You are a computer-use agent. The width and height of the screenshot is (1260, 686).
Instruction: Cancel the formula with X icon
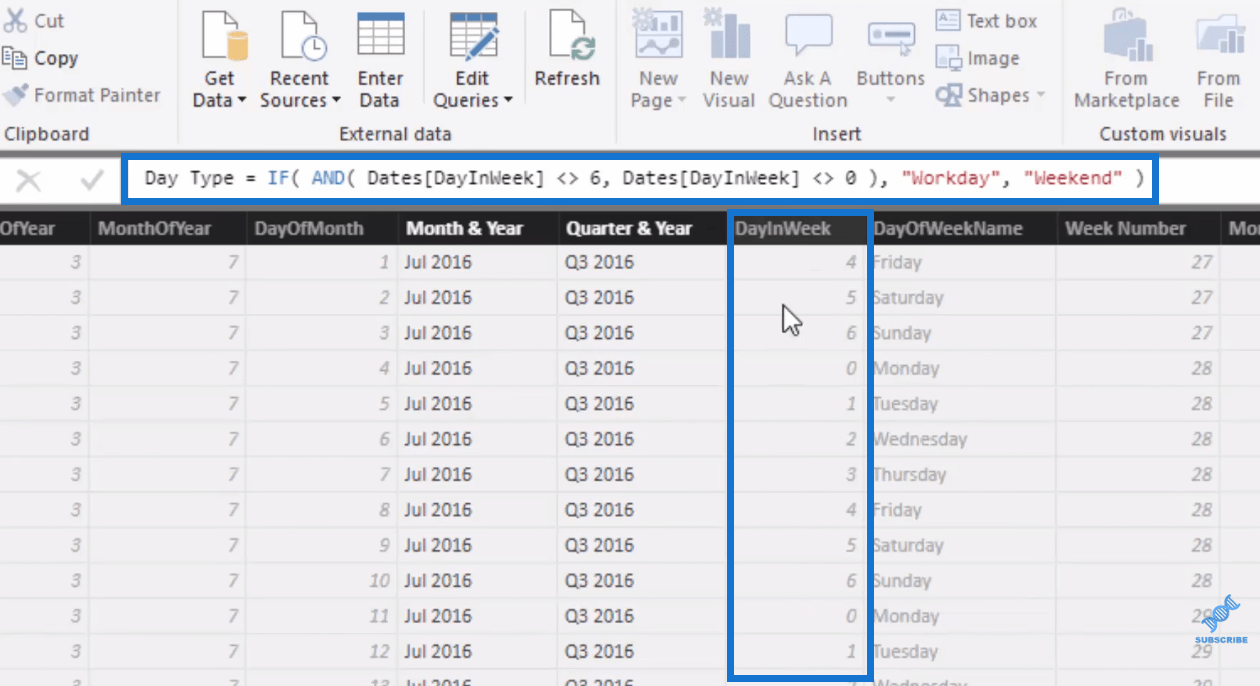click(28, 180)
